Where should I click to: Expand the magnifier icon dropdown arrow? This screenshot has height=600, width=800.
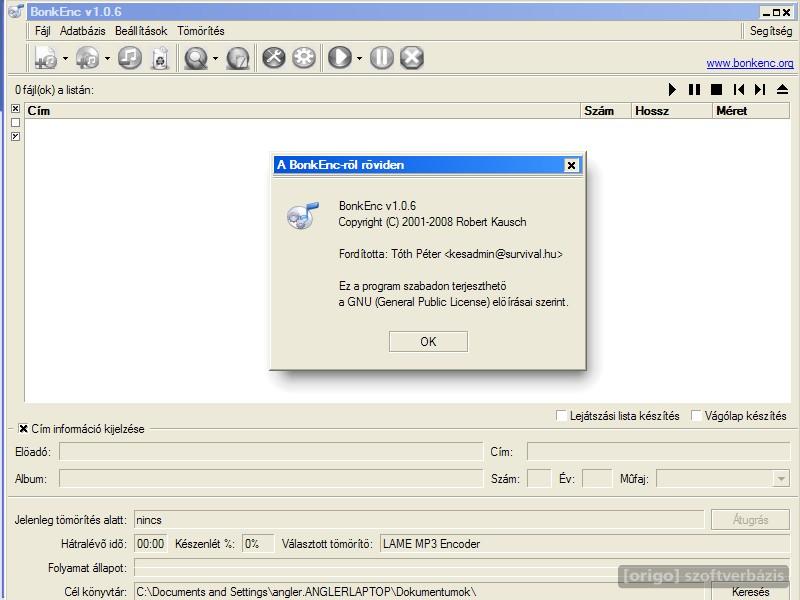[215, 59]
